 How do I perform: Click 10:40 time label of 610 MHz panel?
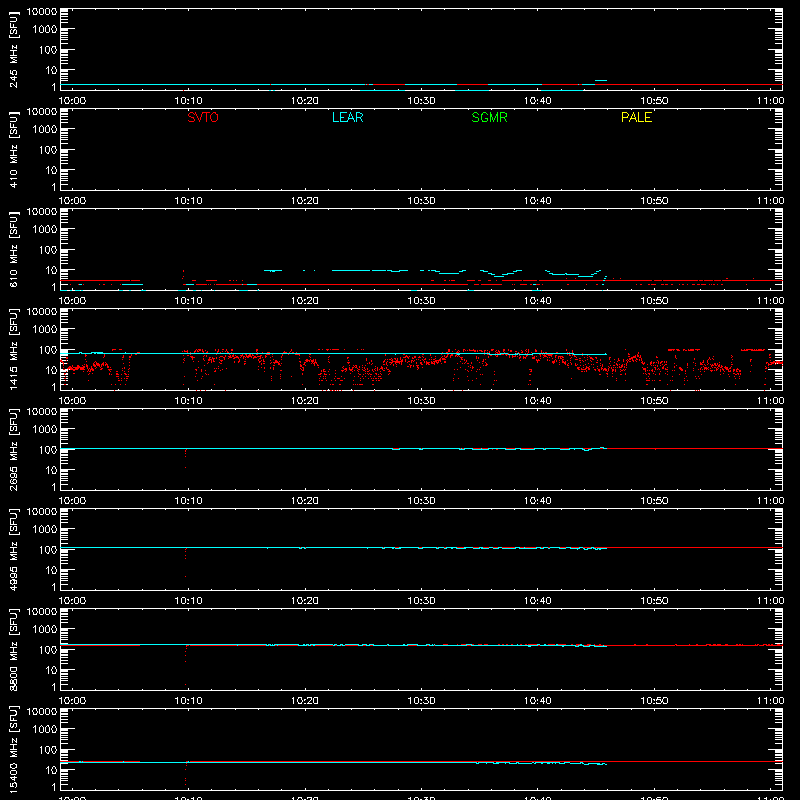pos(538,301)
